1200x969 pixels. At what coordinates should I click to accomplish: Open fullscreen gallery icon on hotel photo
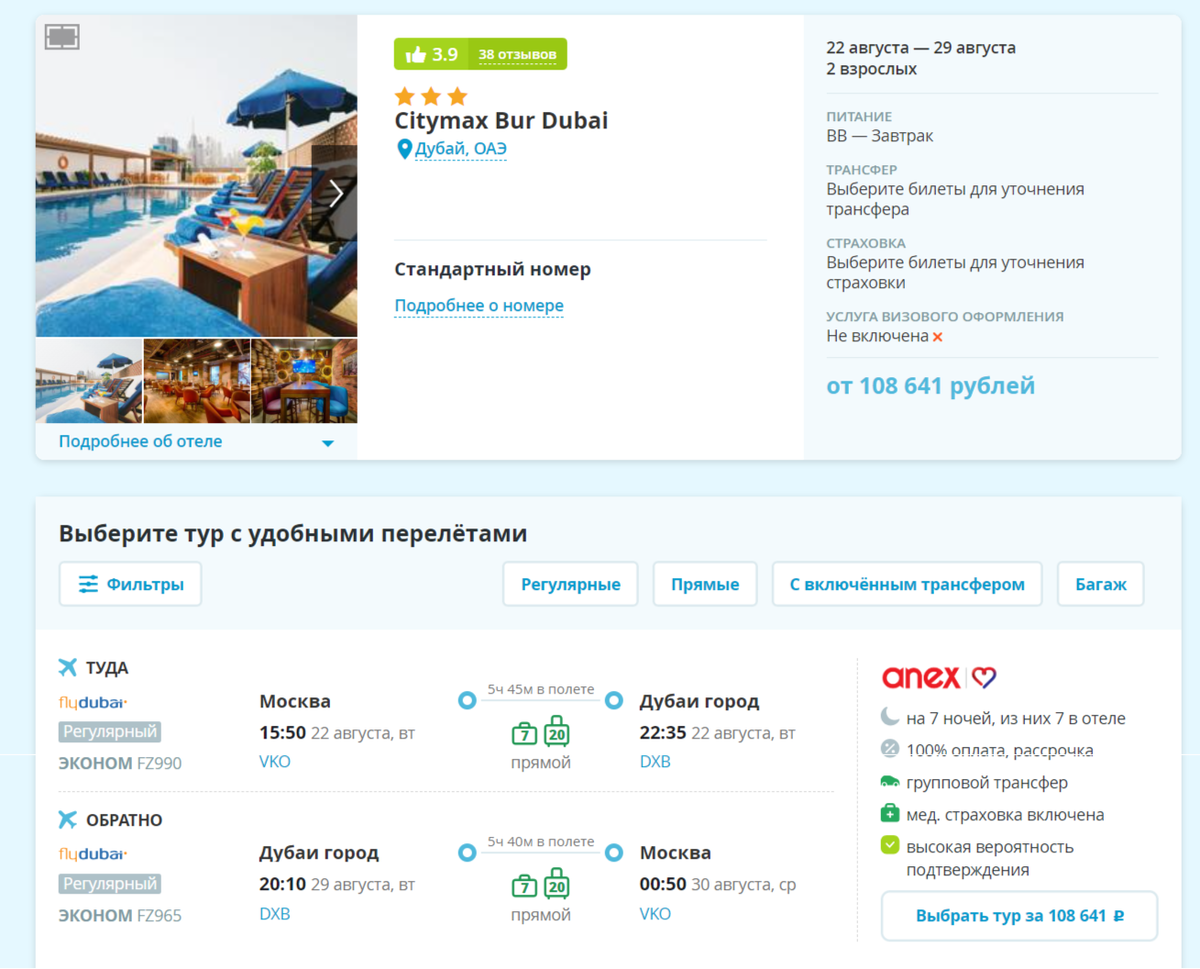click(62, 37)
